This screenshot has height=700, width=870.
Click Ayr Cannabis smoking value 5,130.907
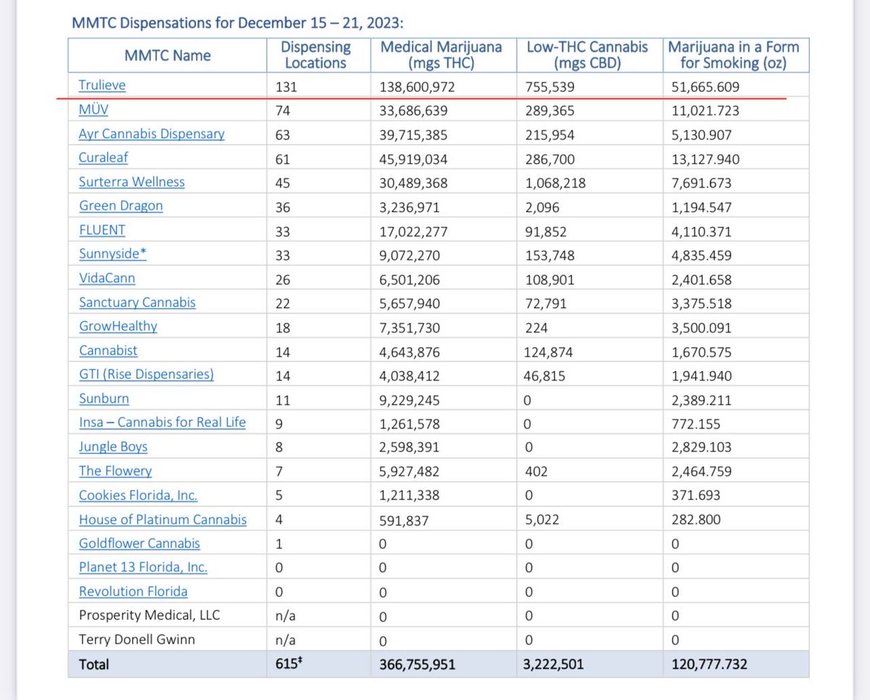tap(701, 135)
